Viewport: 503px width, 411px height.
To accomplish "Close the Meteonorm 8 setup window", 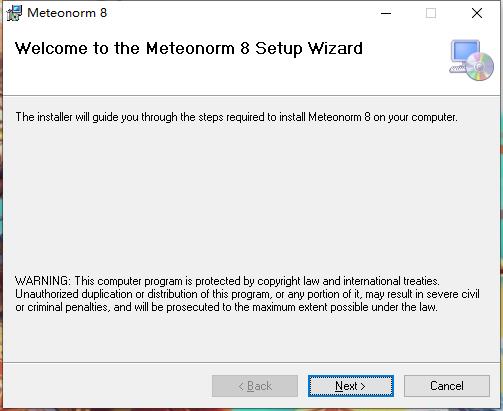I will click(477, 13).
